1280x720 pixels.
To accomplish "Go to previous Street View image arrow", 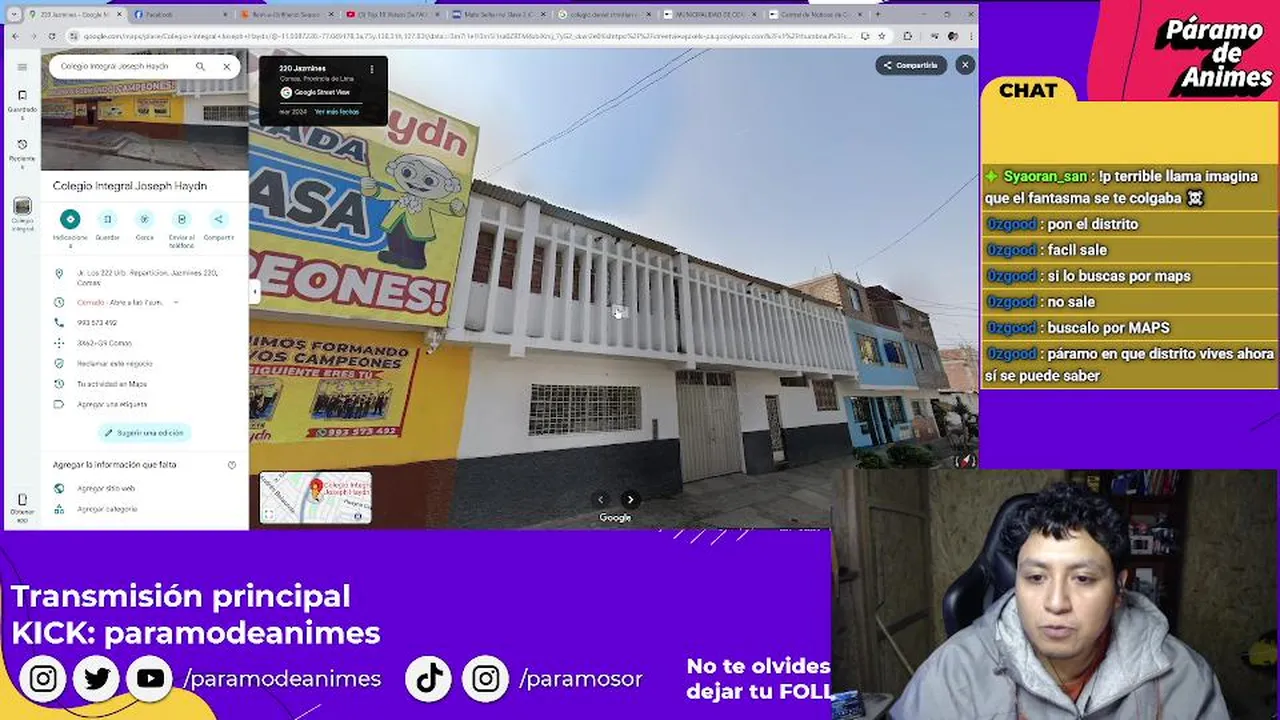I will [601, 499].
